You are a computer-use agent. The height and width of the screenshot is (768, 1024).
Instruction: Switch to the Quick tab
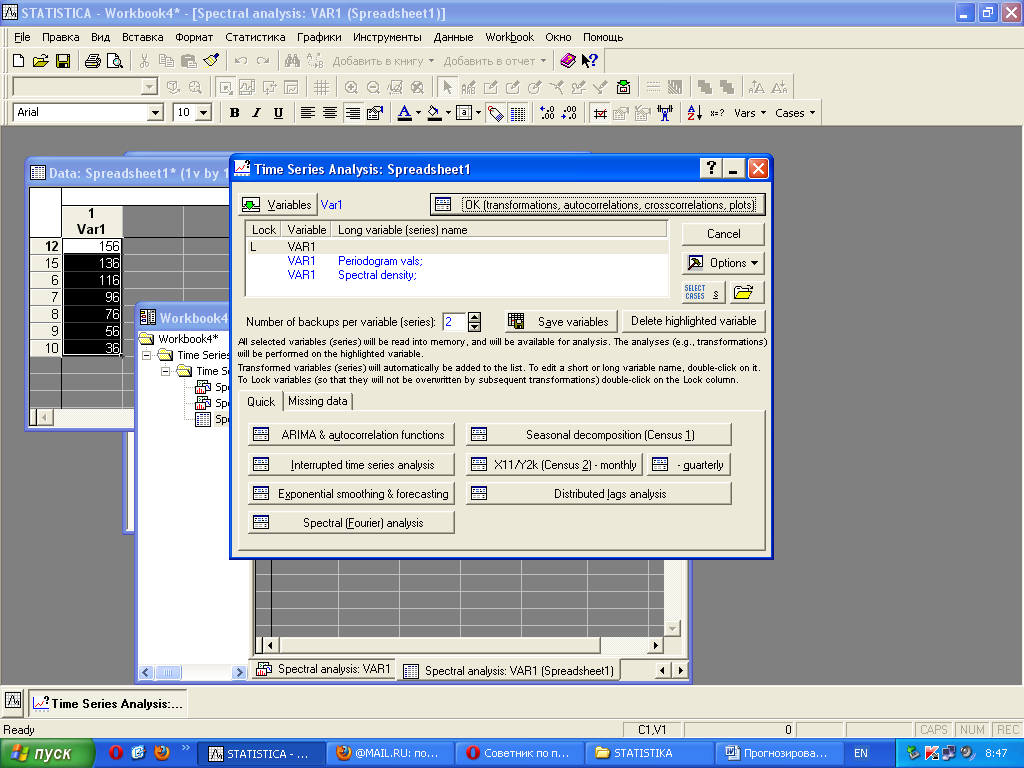(261, 402)
